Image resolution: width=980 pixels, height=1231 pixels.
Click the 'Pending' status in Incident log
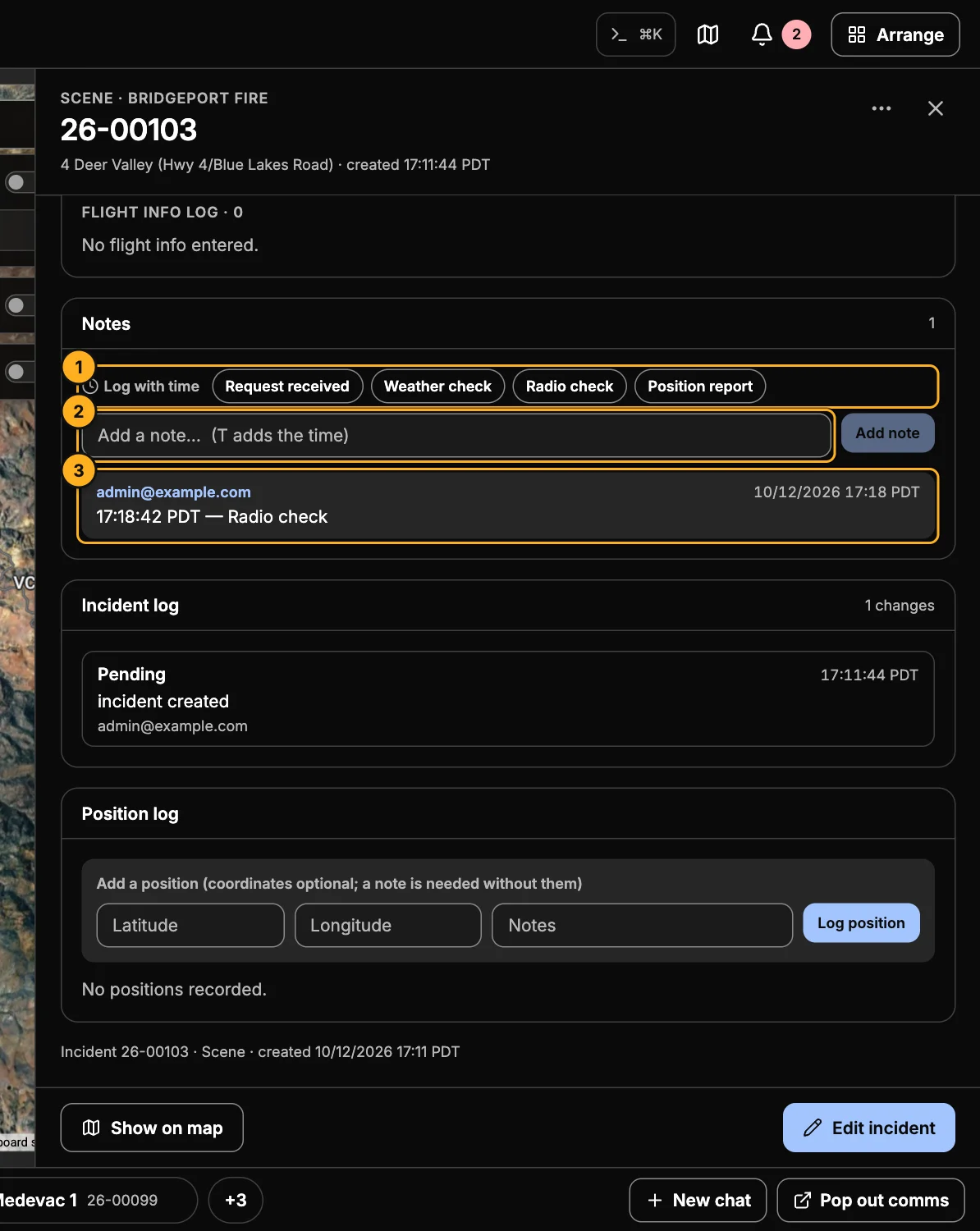click(x=131, y=675)
